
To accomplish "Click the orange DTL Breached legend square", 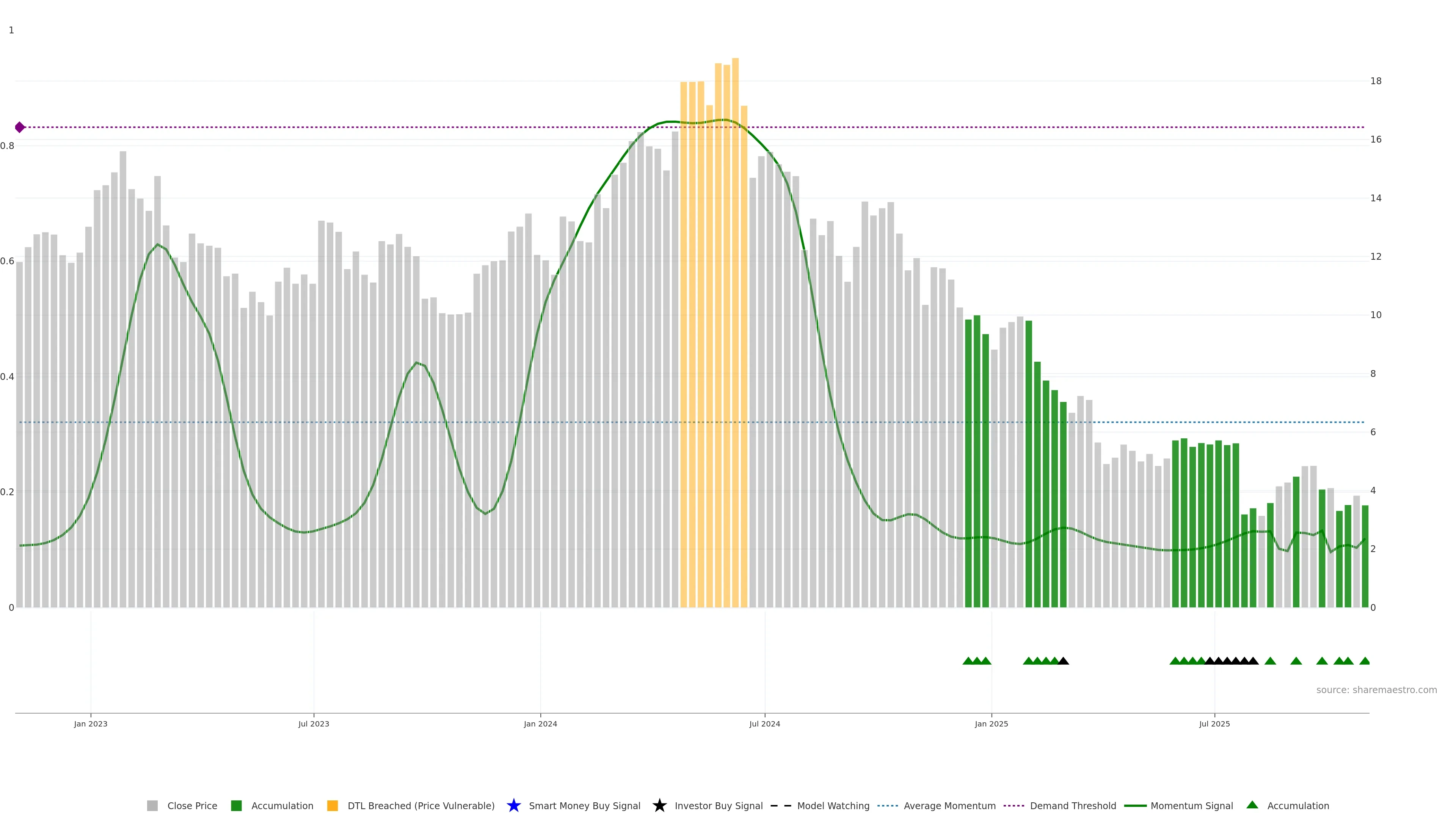I will point(333,805).
